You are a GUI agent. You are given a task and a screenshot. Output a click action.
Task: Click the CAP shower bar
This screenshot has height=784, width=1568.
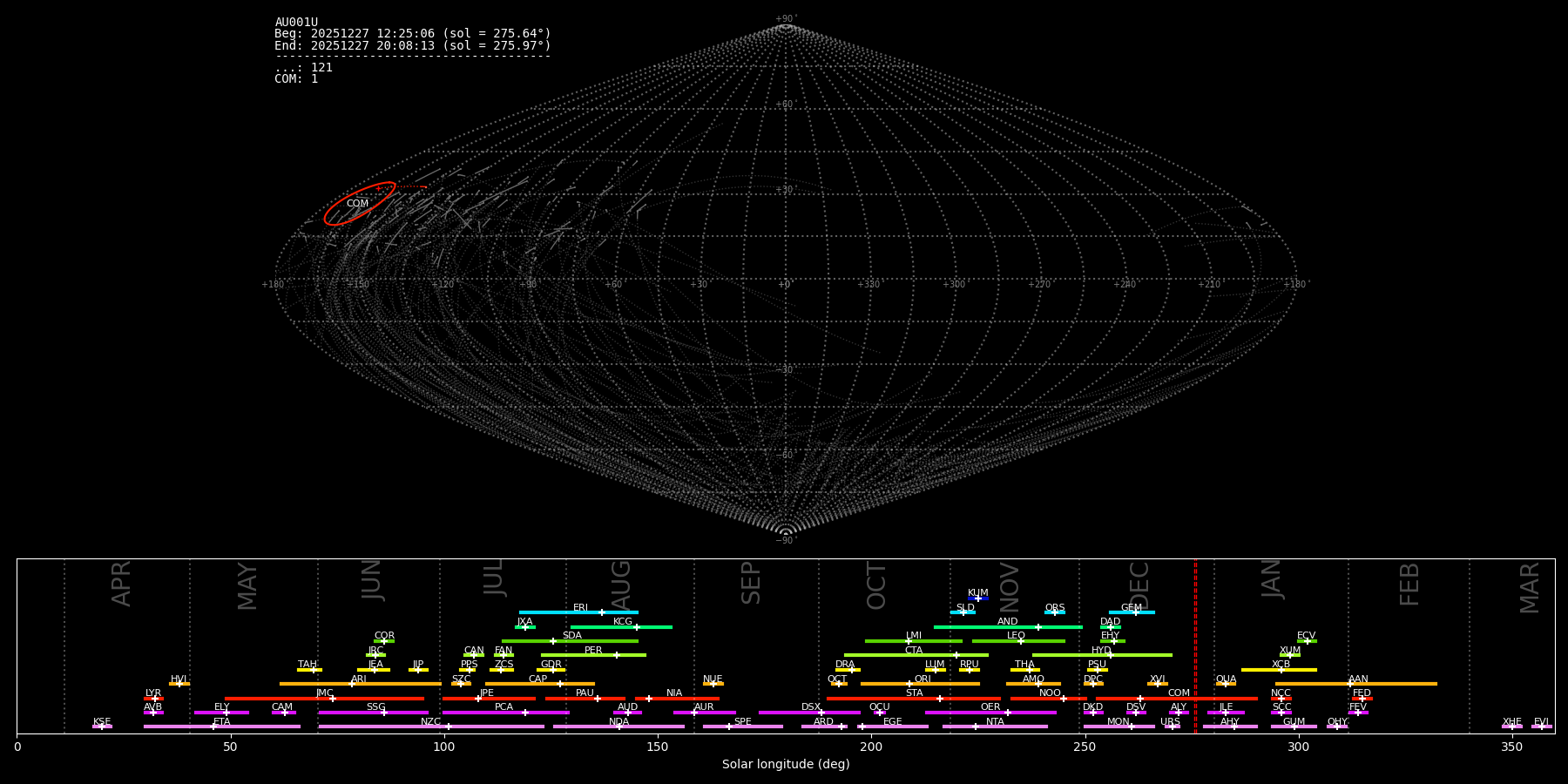point(540,684)
